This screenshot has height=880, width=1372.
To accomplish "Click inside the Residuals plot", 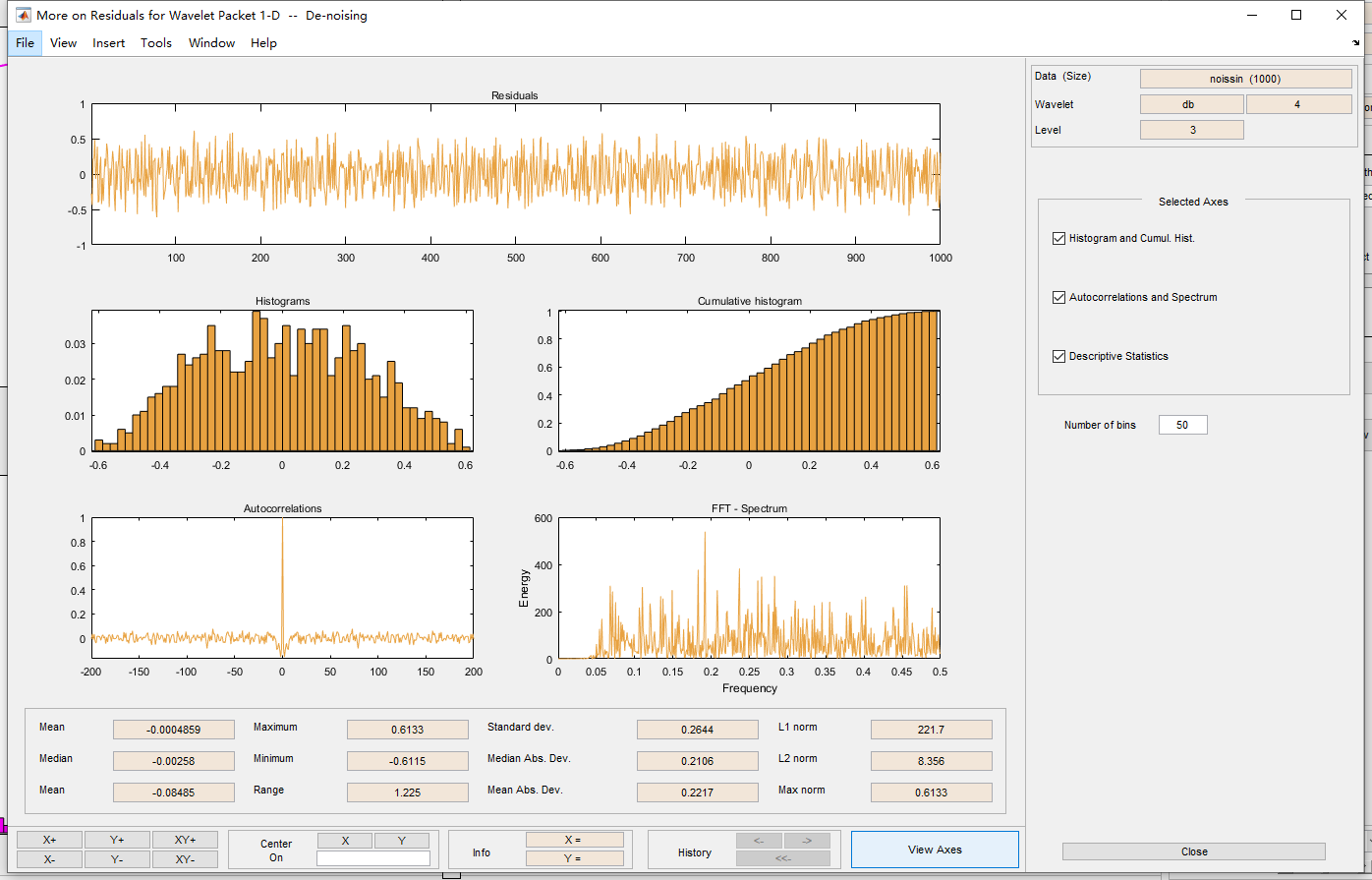I will [516, 174].
